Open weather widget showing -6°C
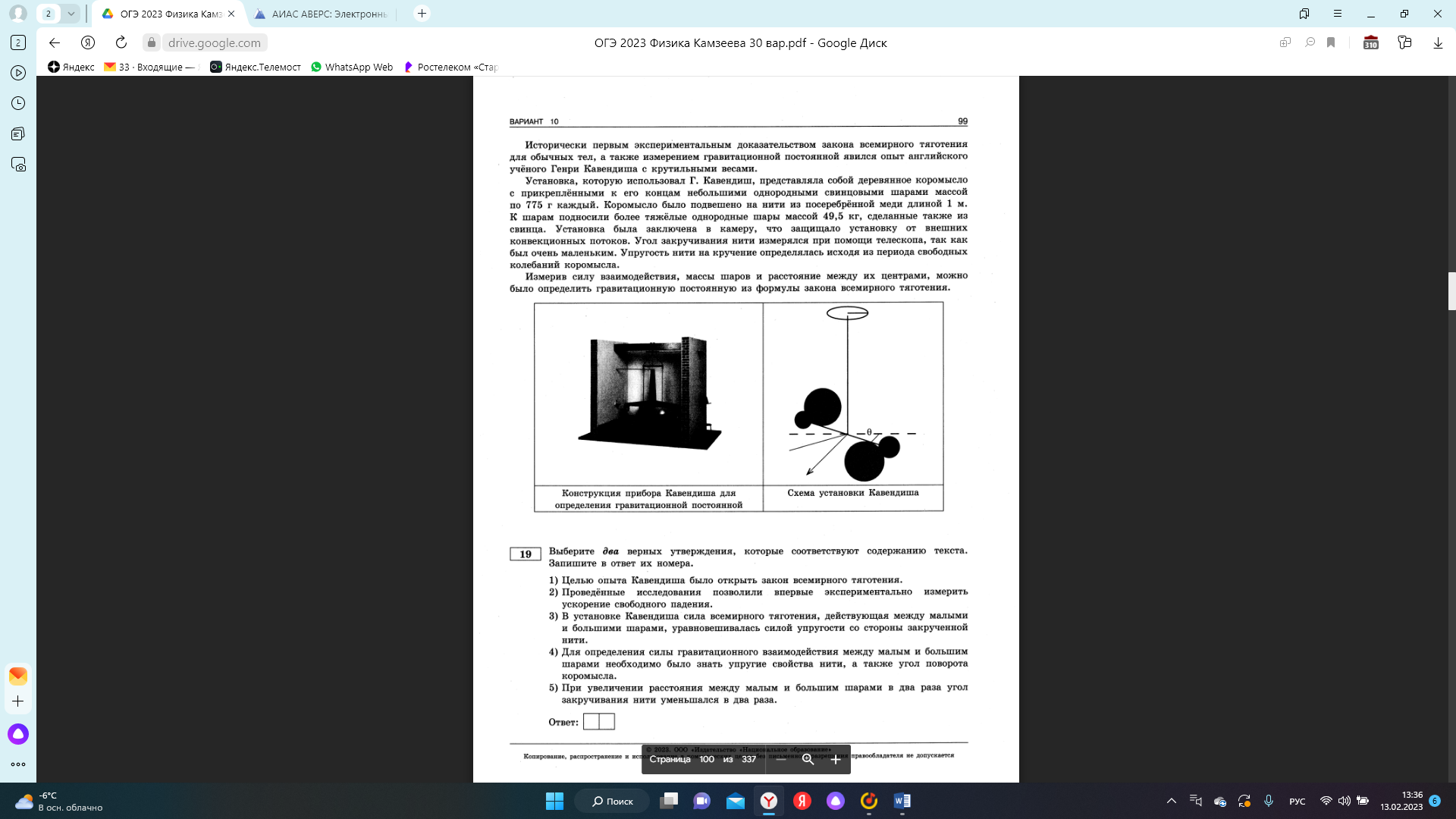 (x=59, y=801)
